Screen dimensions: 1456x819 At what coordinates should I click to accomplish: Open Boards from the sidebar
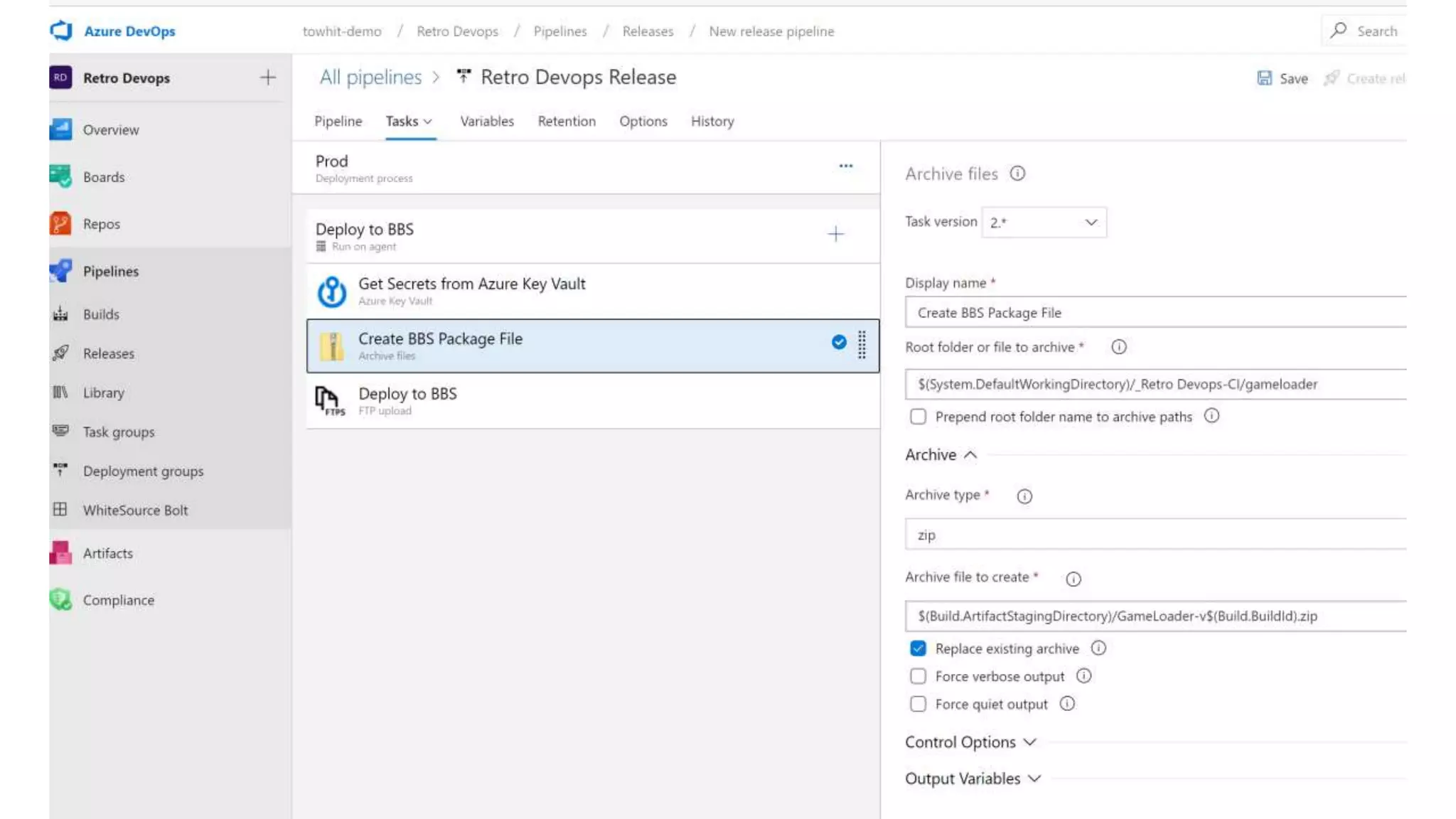[103, 177]
